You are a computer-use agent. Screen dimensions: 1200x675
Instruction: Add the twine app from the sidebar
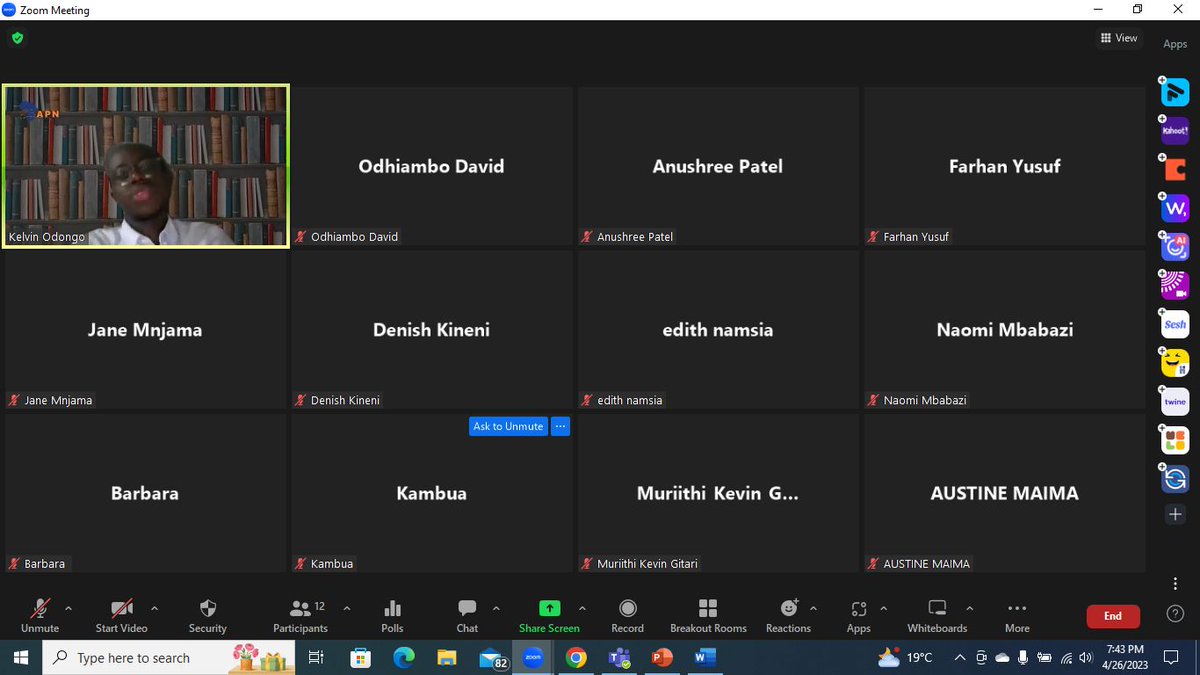coord(1175,401)
